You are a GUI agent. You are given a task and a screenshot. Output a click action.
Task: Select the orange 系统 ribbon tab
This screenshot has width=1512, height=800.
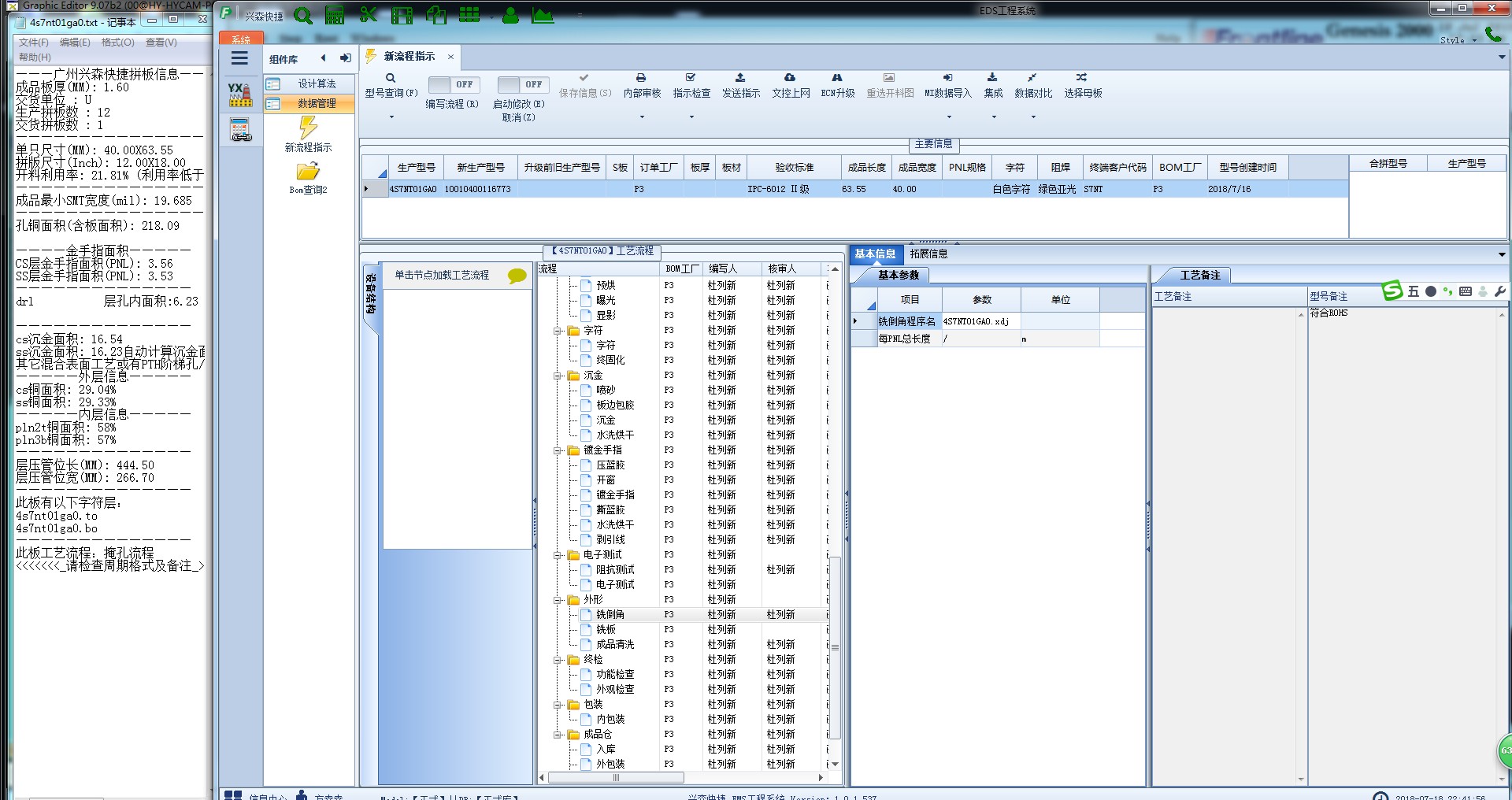pos(241,39)
